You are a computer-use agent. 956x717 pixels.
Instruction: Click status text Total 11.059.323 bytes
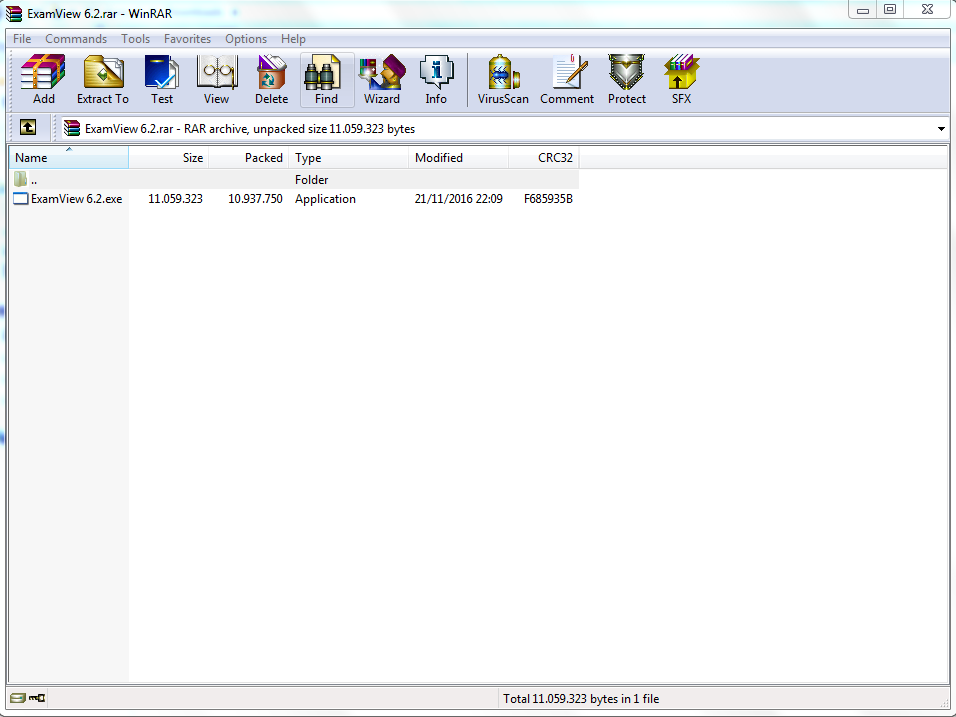(580, 699)
